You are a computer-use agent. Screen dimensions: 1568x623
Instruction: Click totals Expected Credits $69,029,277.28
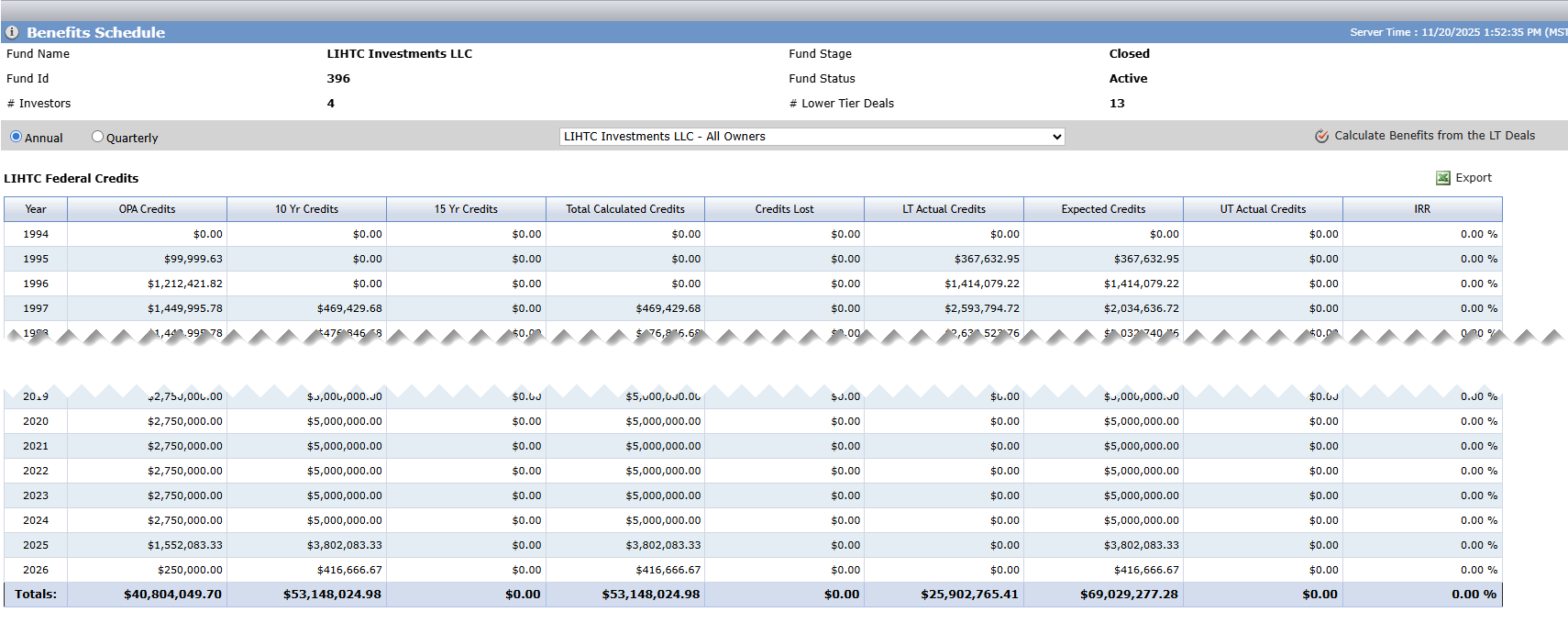1129,595
